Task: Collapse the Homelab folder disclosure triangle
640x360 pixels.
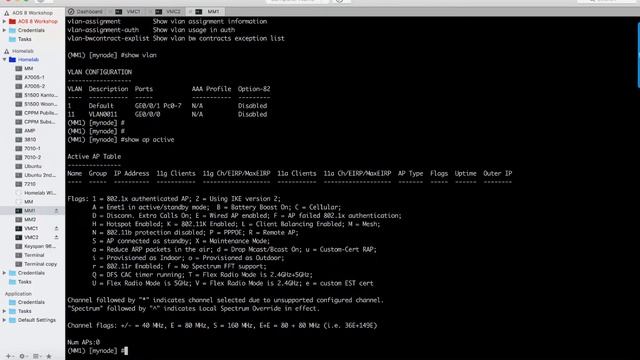Action: [x=4, y=60]
